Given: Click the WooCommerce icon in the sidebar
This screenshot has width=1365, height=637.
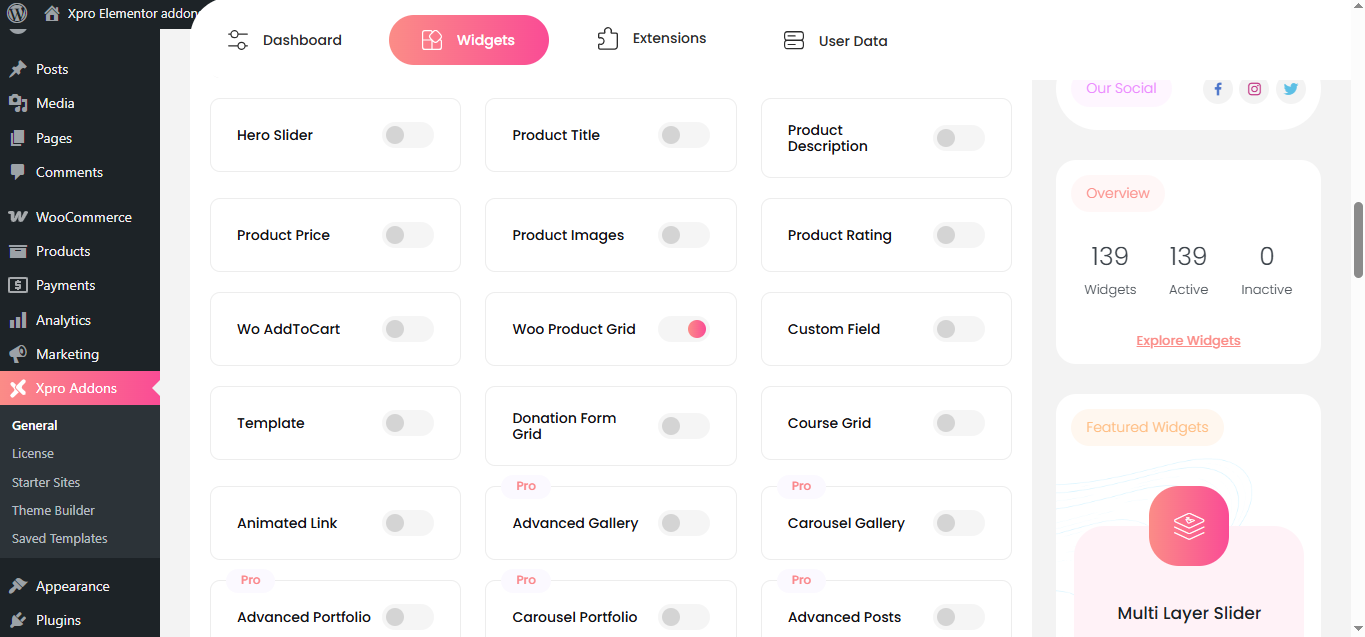Looking at the screenshot, I should (x=17, y=217).
